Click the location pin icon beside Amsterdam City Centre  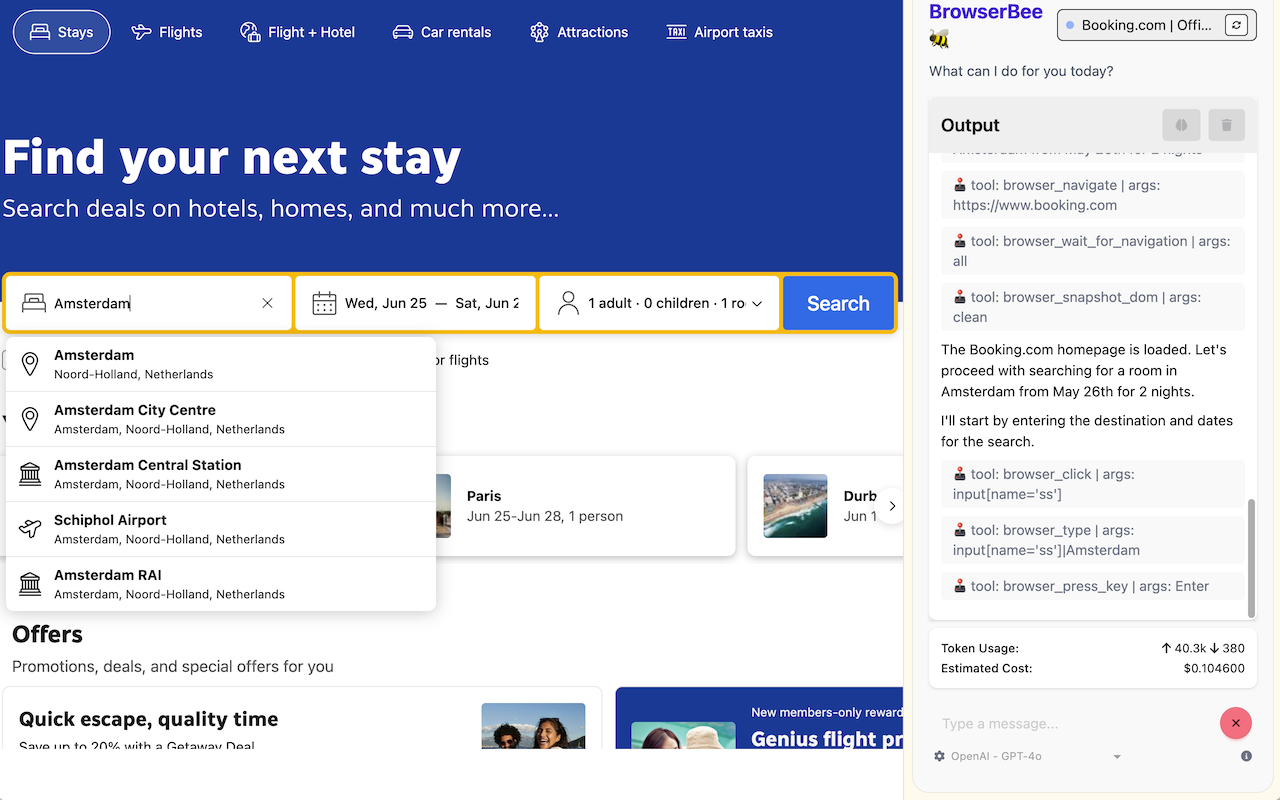tap(30, 419)
